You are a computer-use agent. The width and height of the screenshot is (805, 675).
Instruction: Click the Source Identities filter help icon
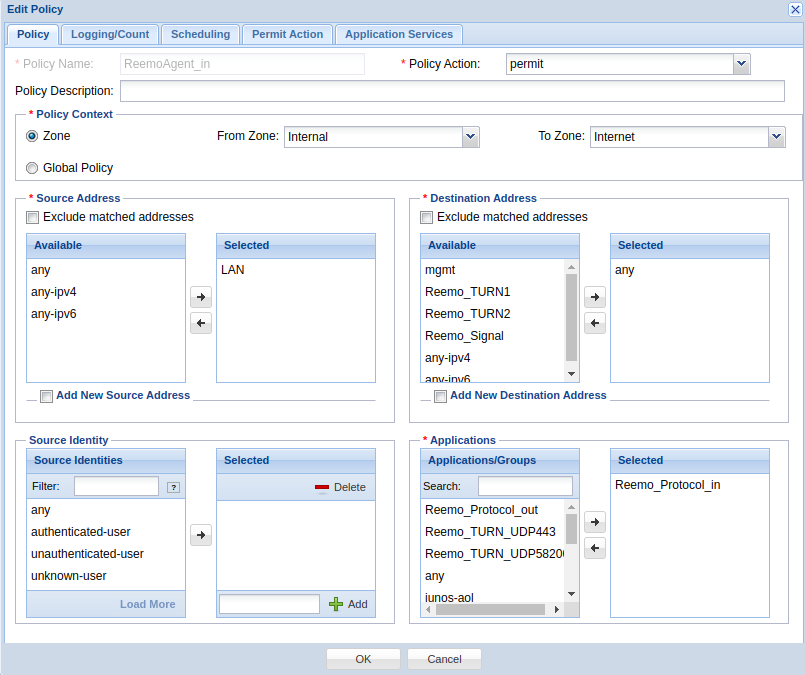click(x=173, y=487)
